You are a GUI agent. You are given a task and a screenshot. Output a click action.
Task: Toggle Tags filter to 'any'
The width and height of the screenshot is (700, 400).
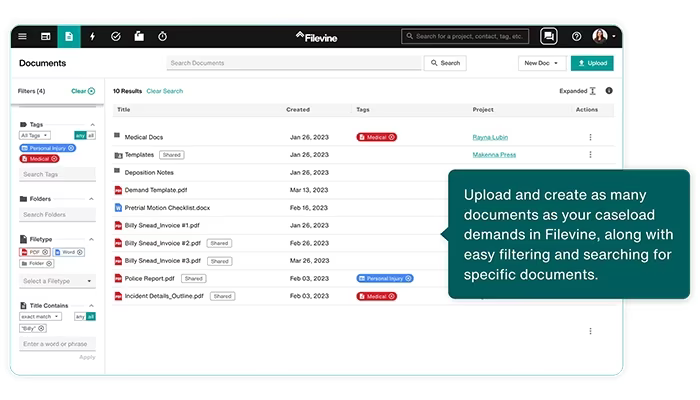tap(80, 135)
